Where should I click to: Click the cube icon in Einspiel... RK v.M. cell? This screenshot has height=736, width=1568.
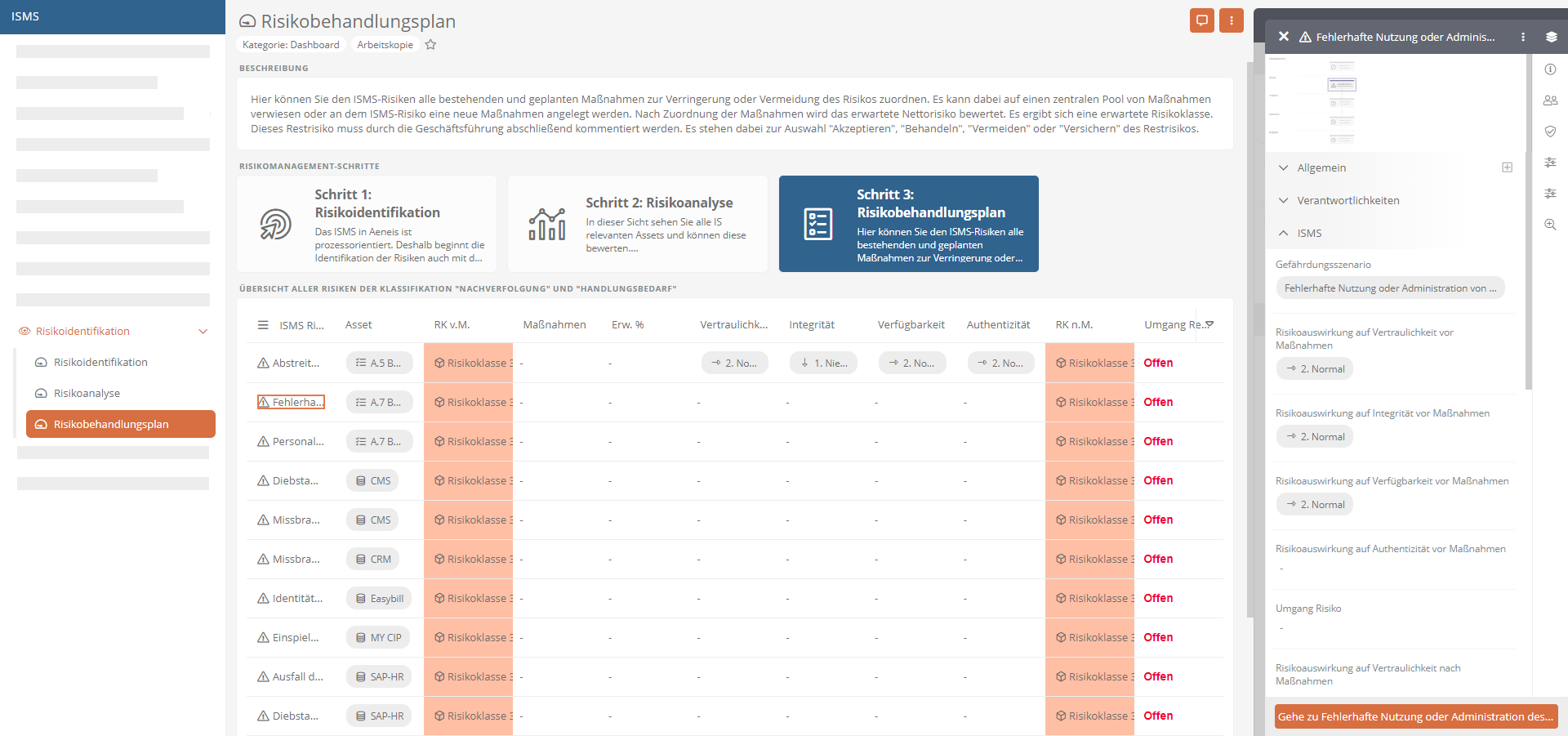pos(439,637)
